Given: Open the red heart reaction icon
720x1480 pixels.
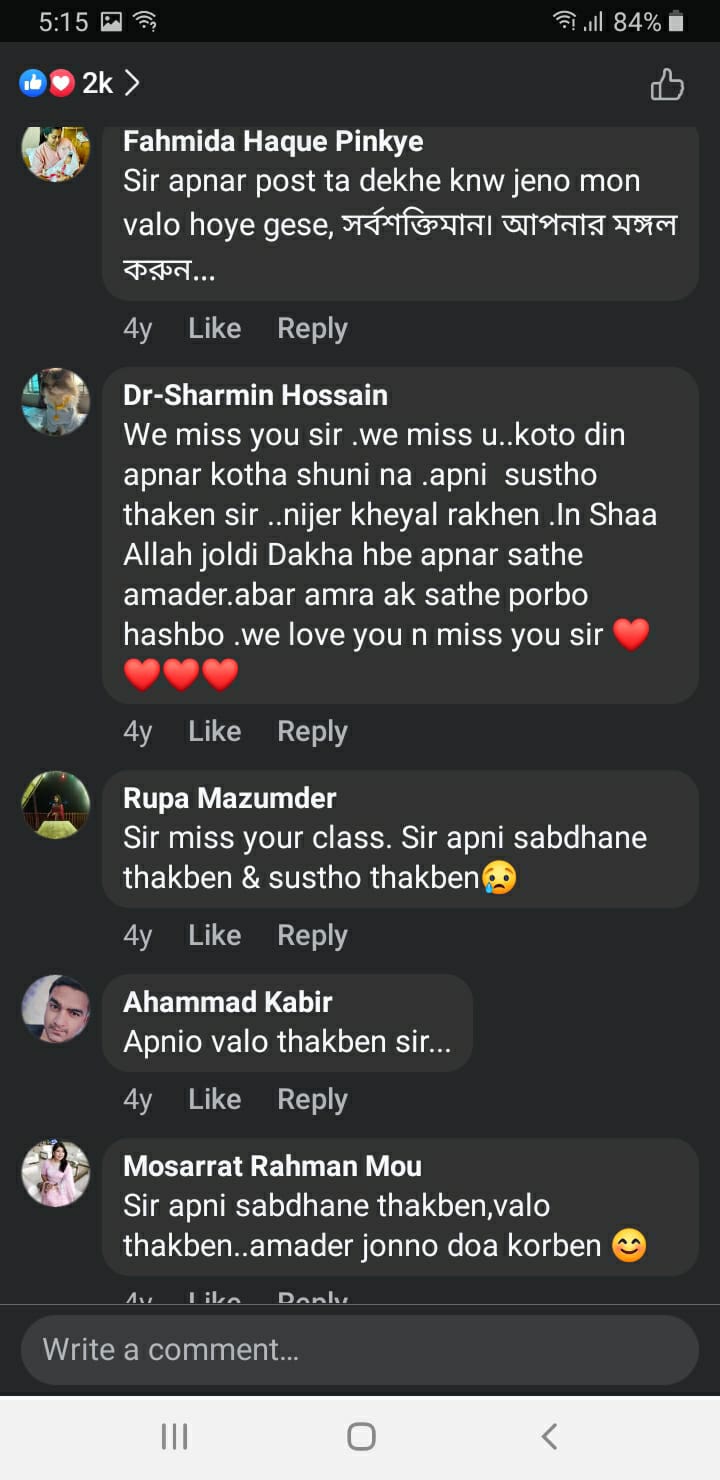Looking at the screenshot, I should tap(61, 83).
